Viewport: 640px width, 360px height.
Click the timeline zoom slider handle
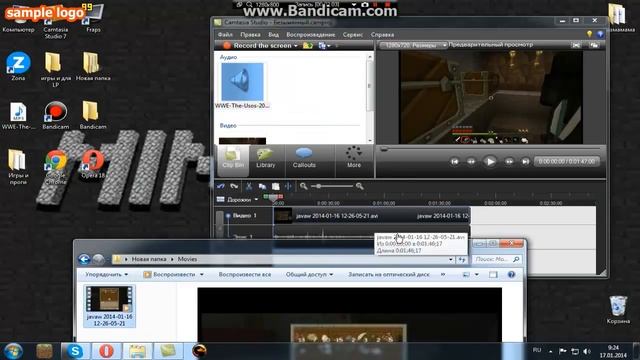318,186
